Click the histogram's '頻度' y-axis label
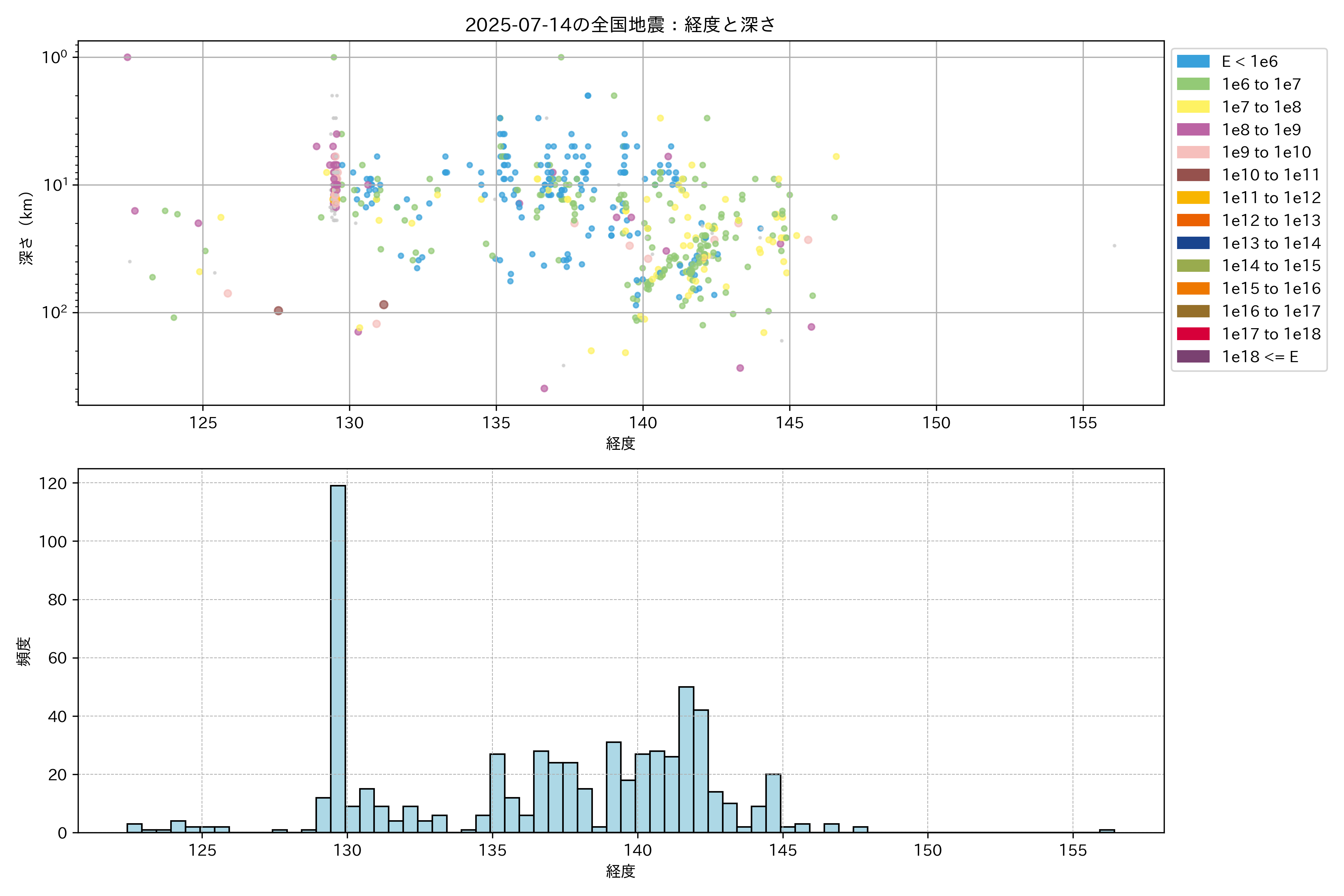The height and width of the screenshot is (896, 1344). coord(24,651)
